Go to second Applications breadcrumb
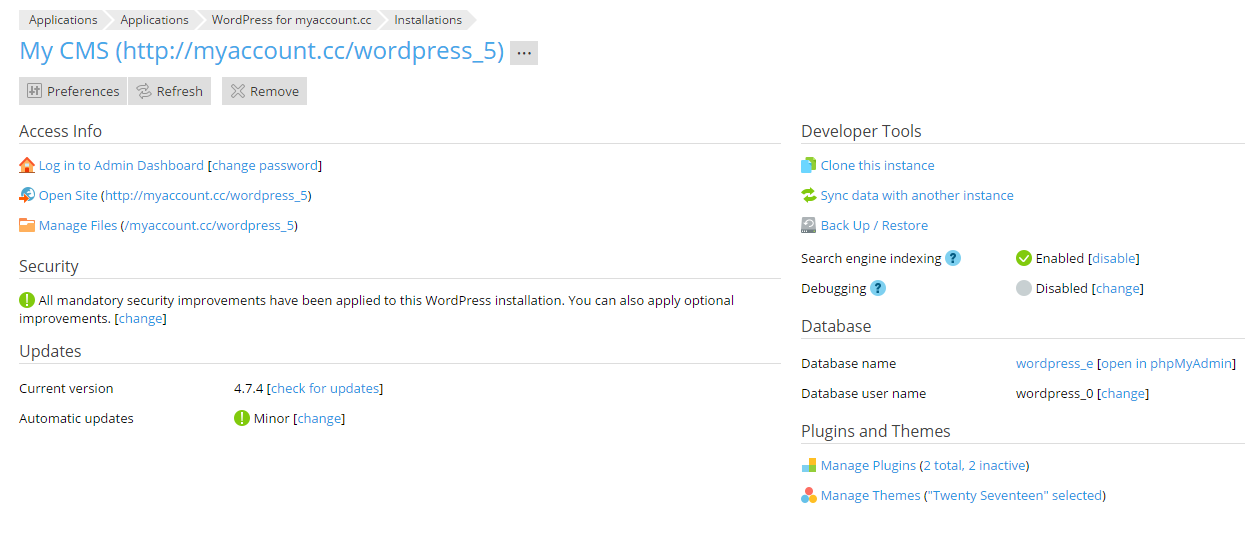This screenshot has height=545, width=1245. [154, 19]
